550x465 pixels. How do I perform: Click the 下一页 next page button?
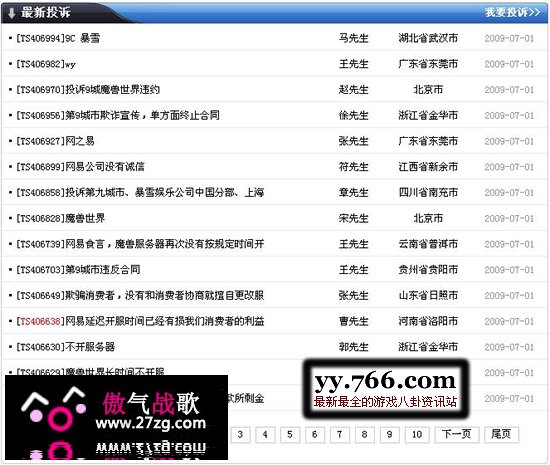456,435
